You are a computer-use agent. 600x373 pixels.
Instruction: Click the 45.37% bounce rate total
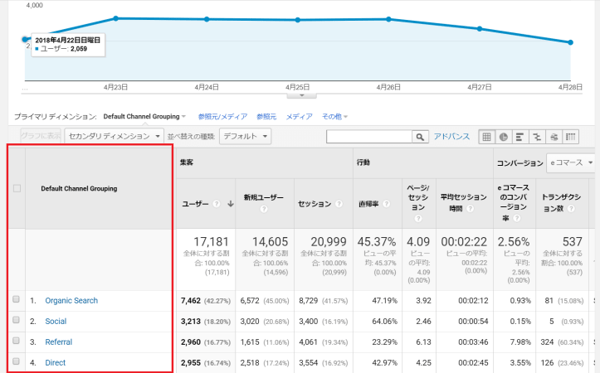(x=377, y=242)
